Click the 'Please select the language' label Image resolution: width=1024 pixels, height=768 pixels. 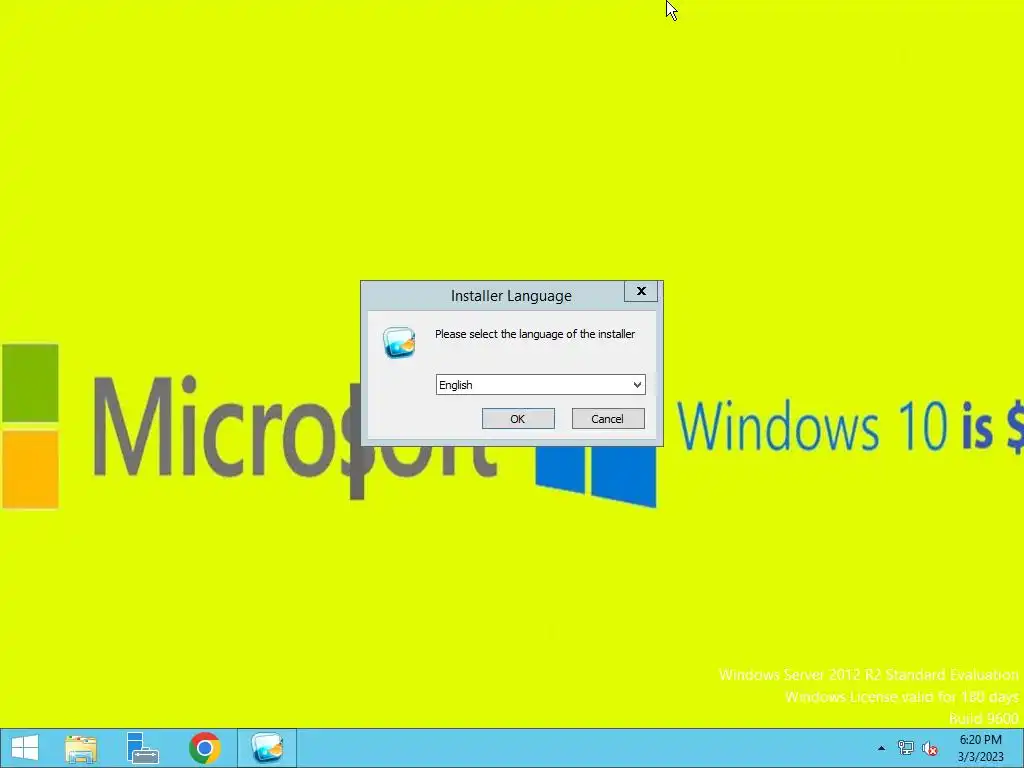[x=535, y=334]
